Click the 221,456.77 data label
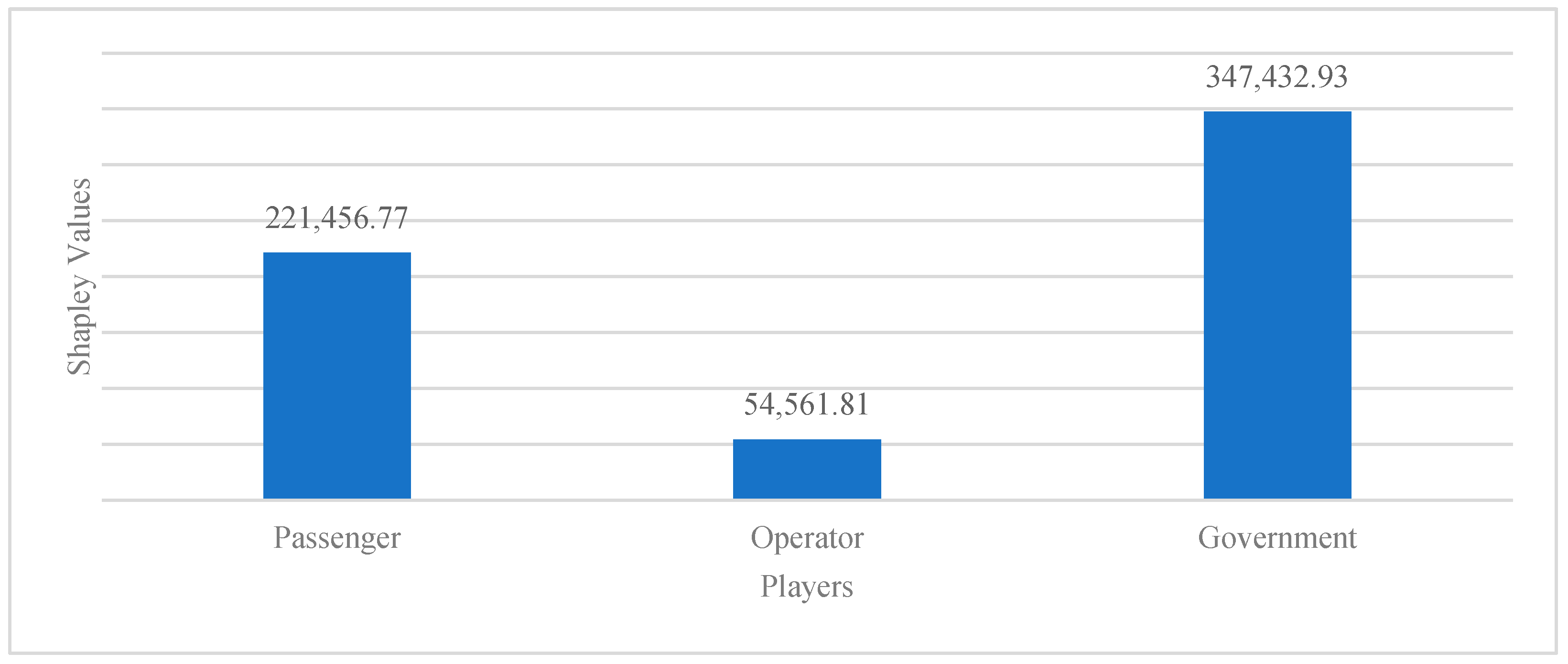The width and height of the screenshot is (1568, 664). coord(336,218)
